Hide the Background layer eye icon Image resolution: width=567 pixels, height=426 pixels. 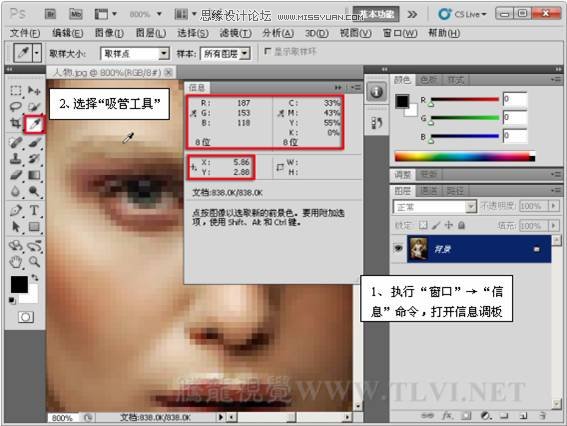coord(399,248)
